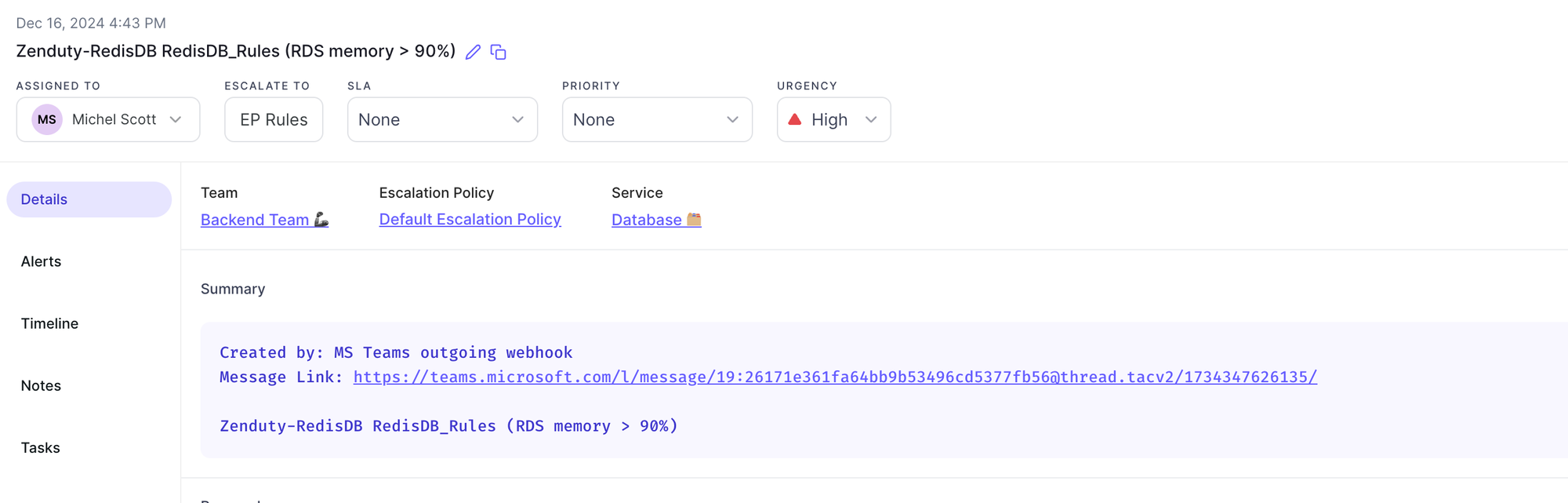Click the MS avatar for Michel Scott

click(47, 119)
